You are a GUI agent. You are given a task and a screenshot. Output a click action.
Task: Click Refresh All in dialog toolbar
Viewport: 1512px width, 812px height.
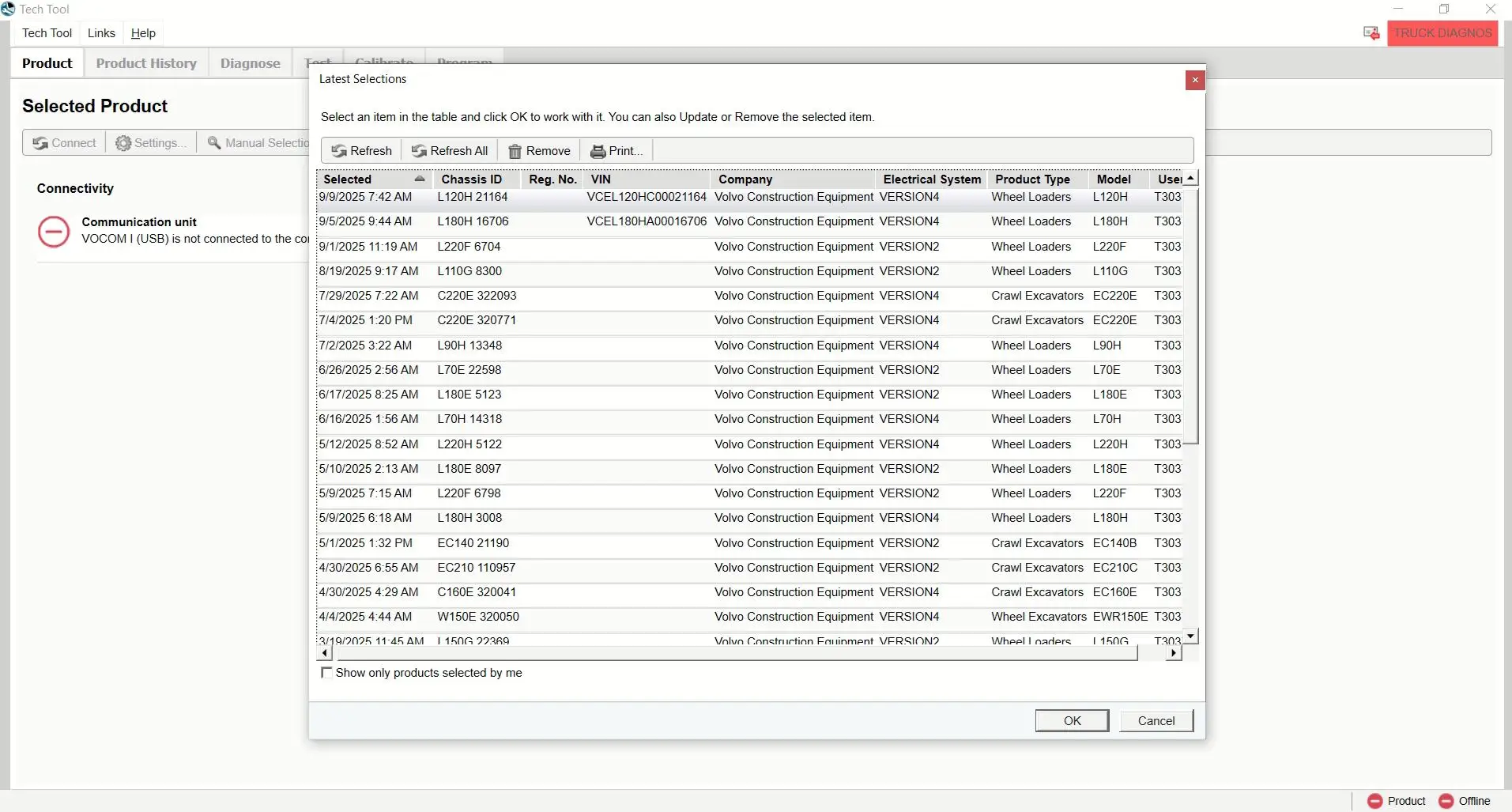pos(450,151)
